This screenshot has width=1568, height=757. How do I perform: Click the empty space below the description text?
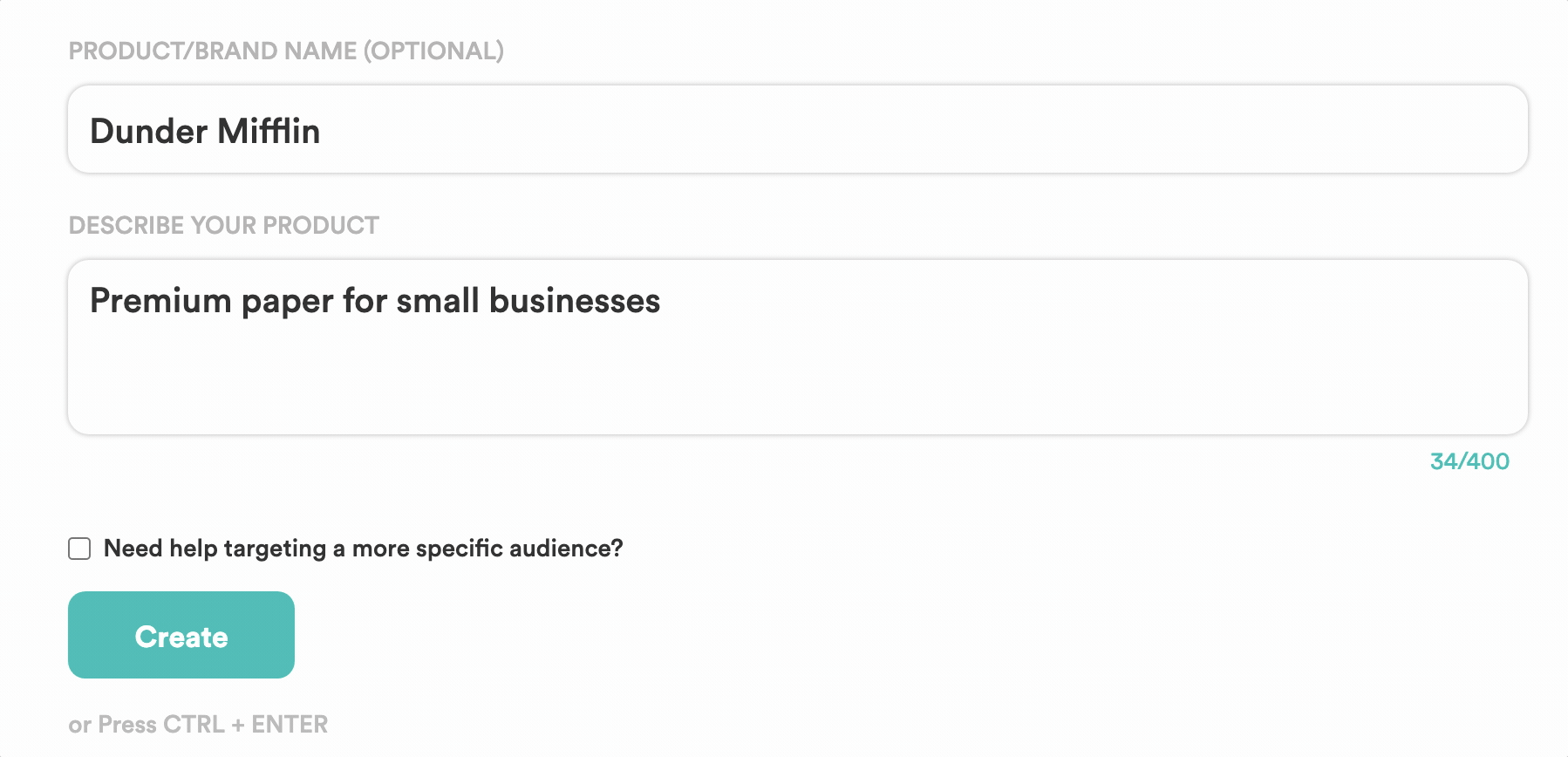click(x=797, y=384)
